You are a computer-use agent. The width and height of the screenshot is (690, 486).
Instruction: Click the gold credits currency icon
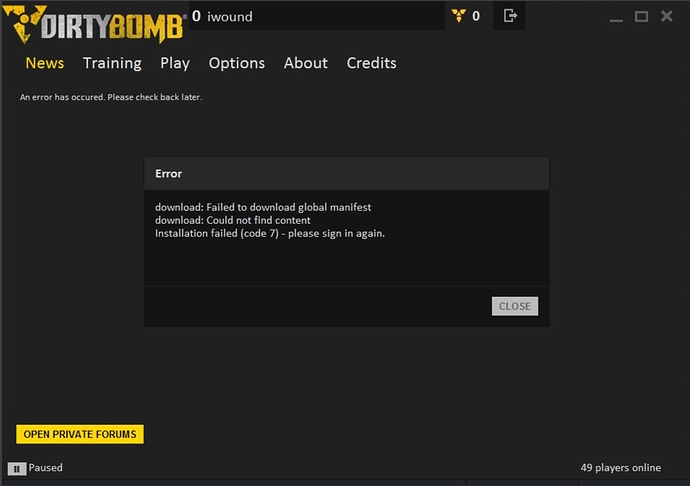coord(459,15)
